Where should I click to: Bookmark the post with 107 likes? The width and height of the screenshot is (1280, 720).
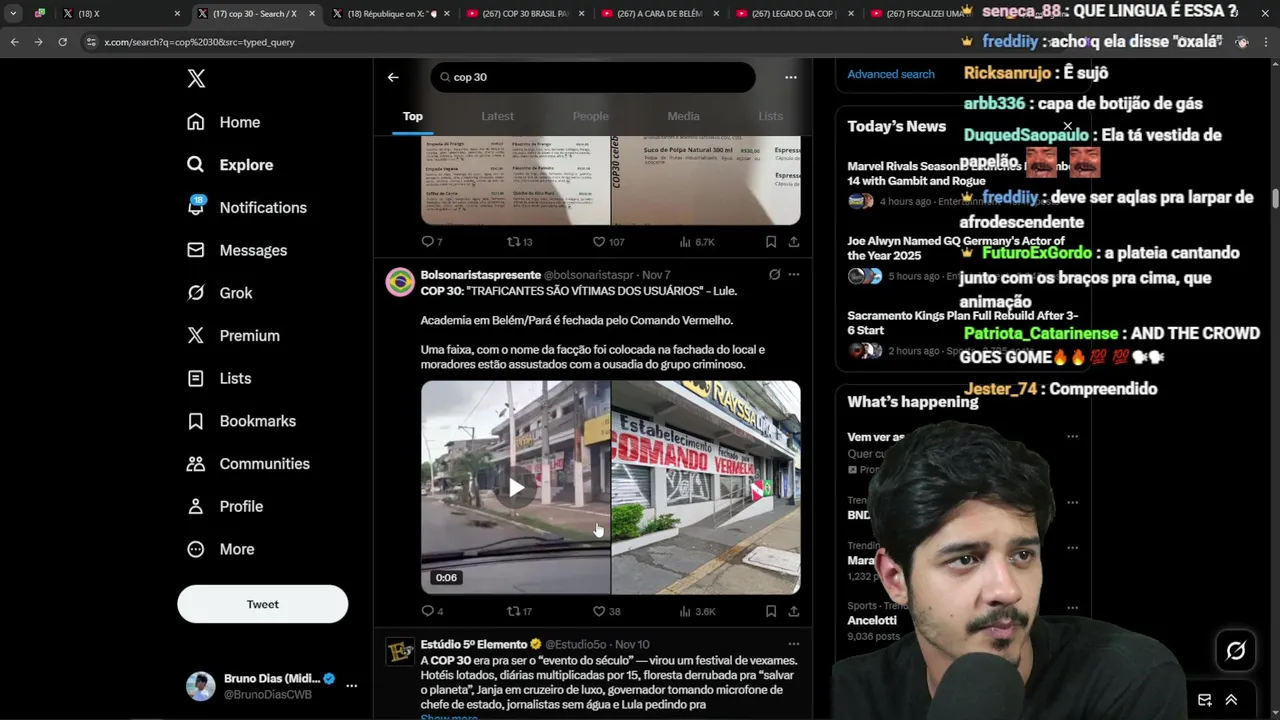[771, 242]
